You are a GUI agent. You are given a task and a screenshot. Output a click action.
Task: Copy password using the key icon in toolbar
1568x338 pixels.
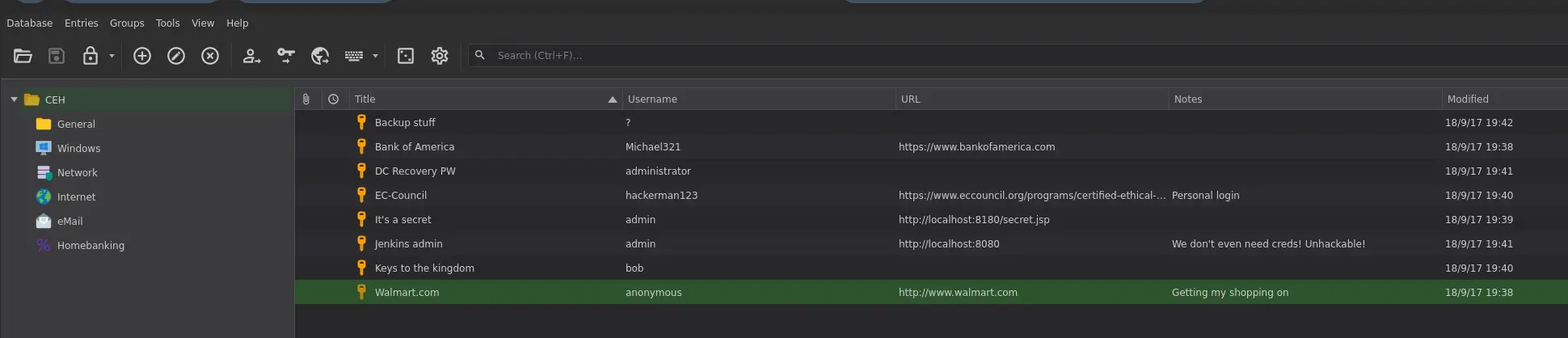286,56
